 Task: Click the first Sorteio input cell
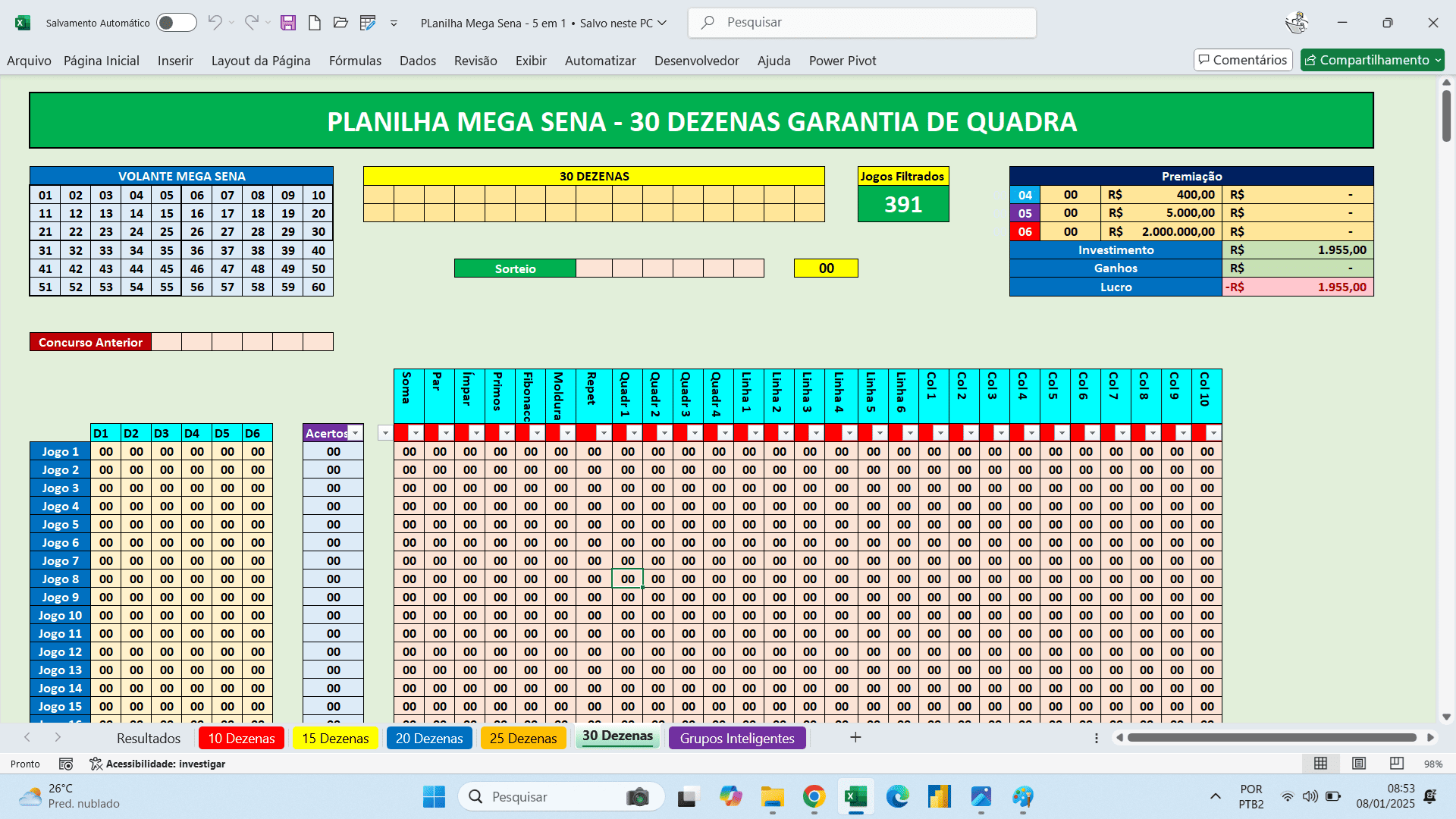click(x=594, y=268)
